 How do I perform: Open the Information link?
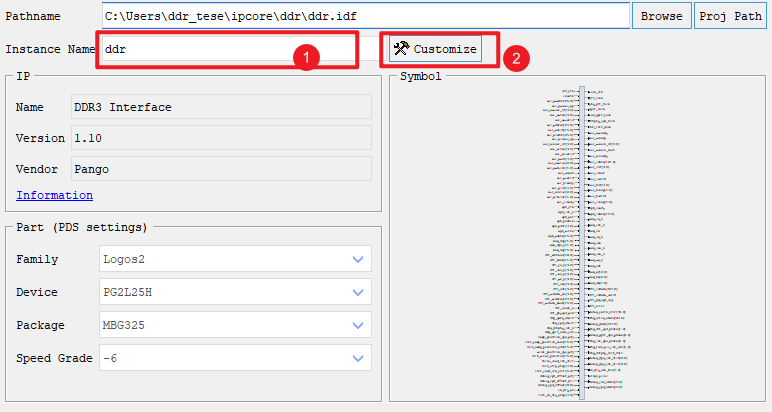[55, 195]
